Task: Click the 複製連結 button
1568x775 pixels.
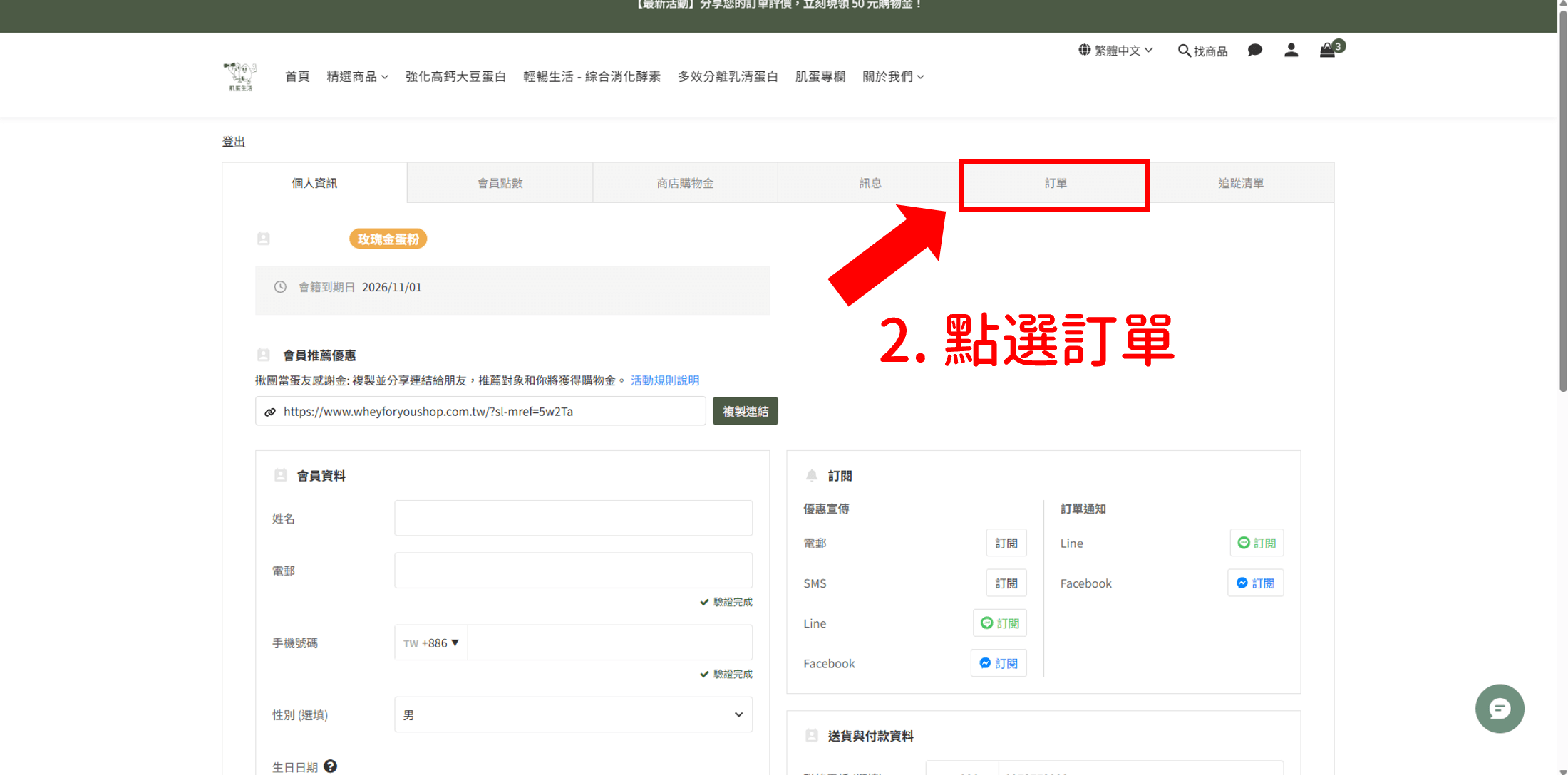Action: pyautogui.click(x=745, y=411)
